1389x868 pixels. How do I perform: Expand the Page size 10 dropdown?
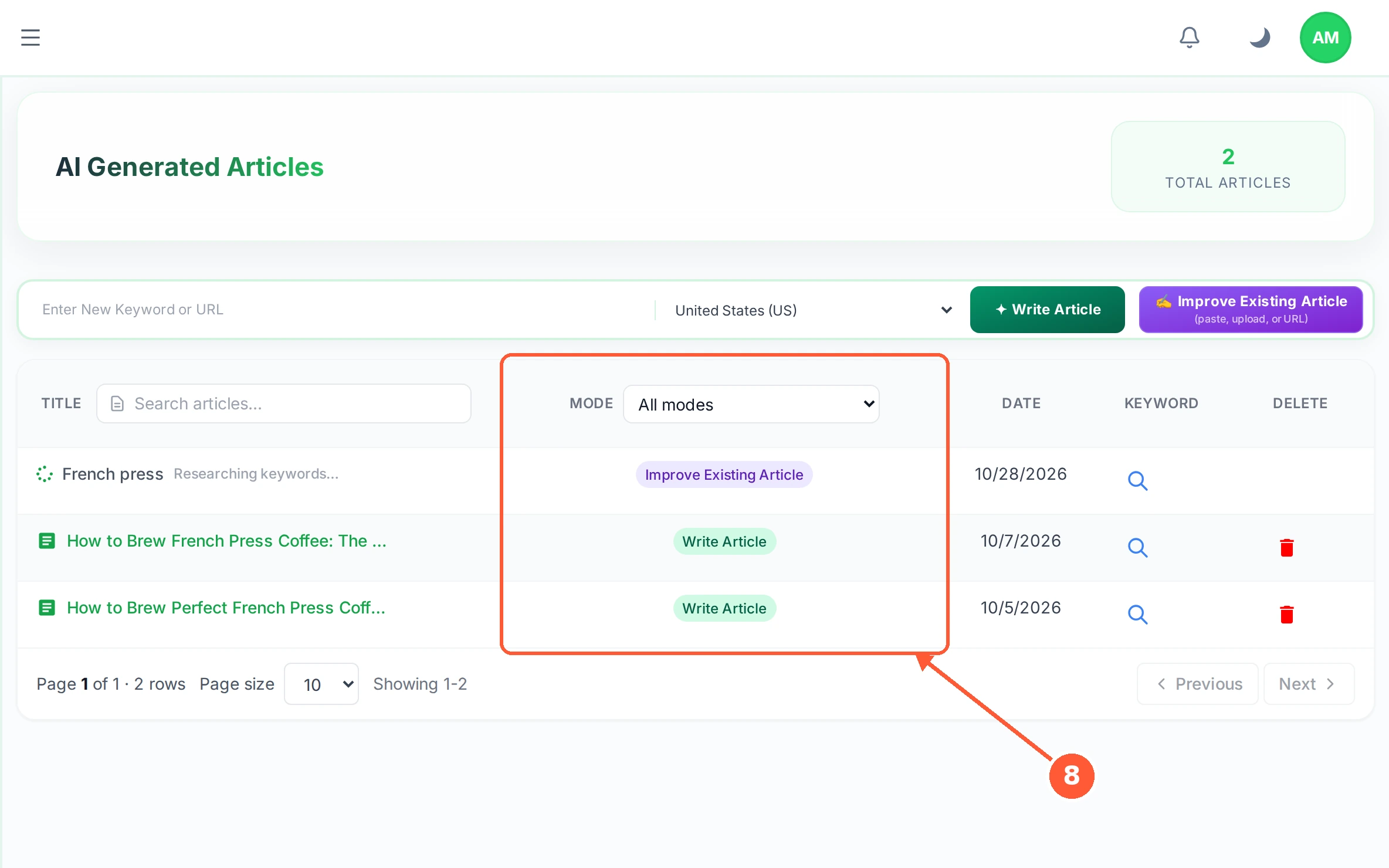(x=321, y=684)
